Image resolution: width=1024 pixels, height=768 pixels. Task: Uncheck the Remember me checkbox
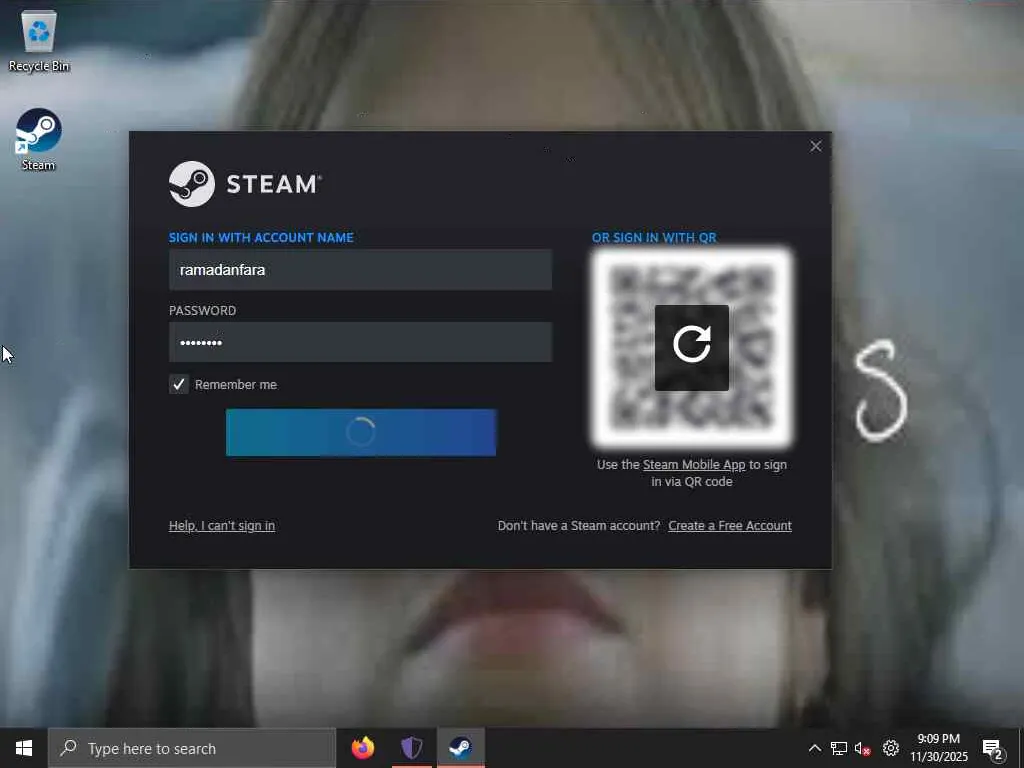pos(179,384)
